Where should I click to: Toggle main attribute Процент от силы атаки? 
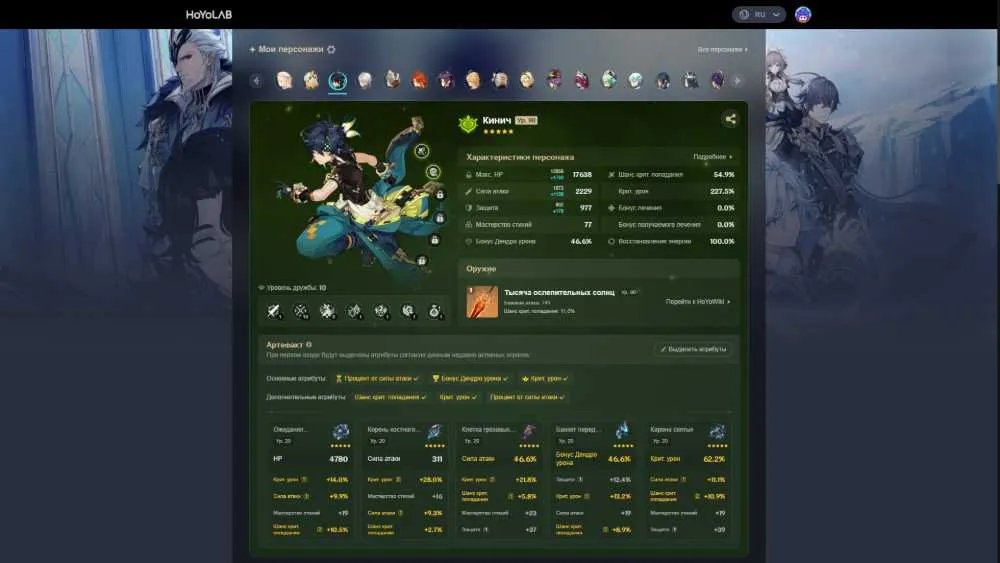click(x=377, y=379)
